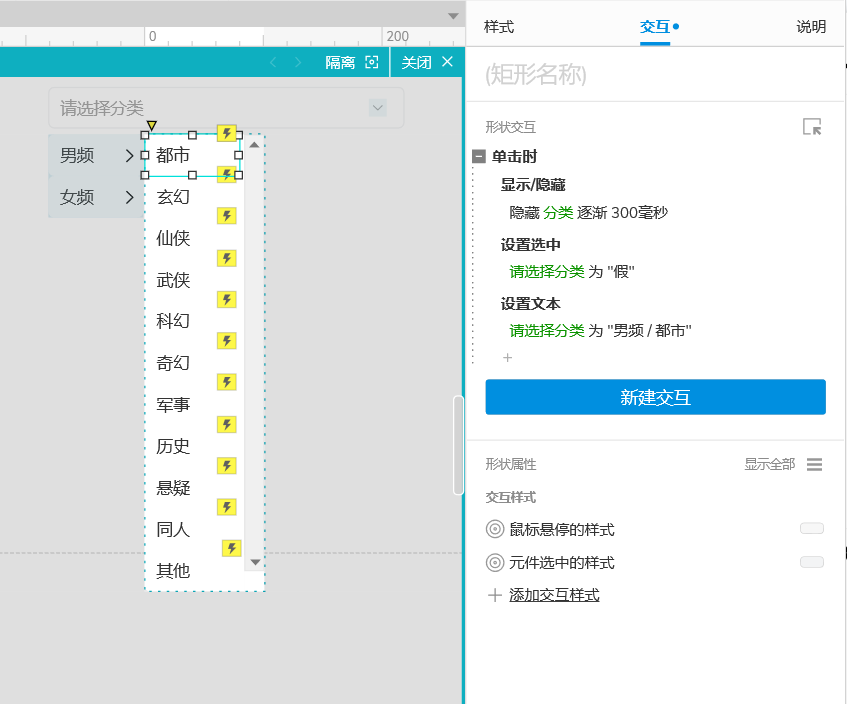Image resolution: width=847 pixels, height=704 pixels.
Task: Click the canvas vertical scrollbar thumb
Action: (458, 445)
